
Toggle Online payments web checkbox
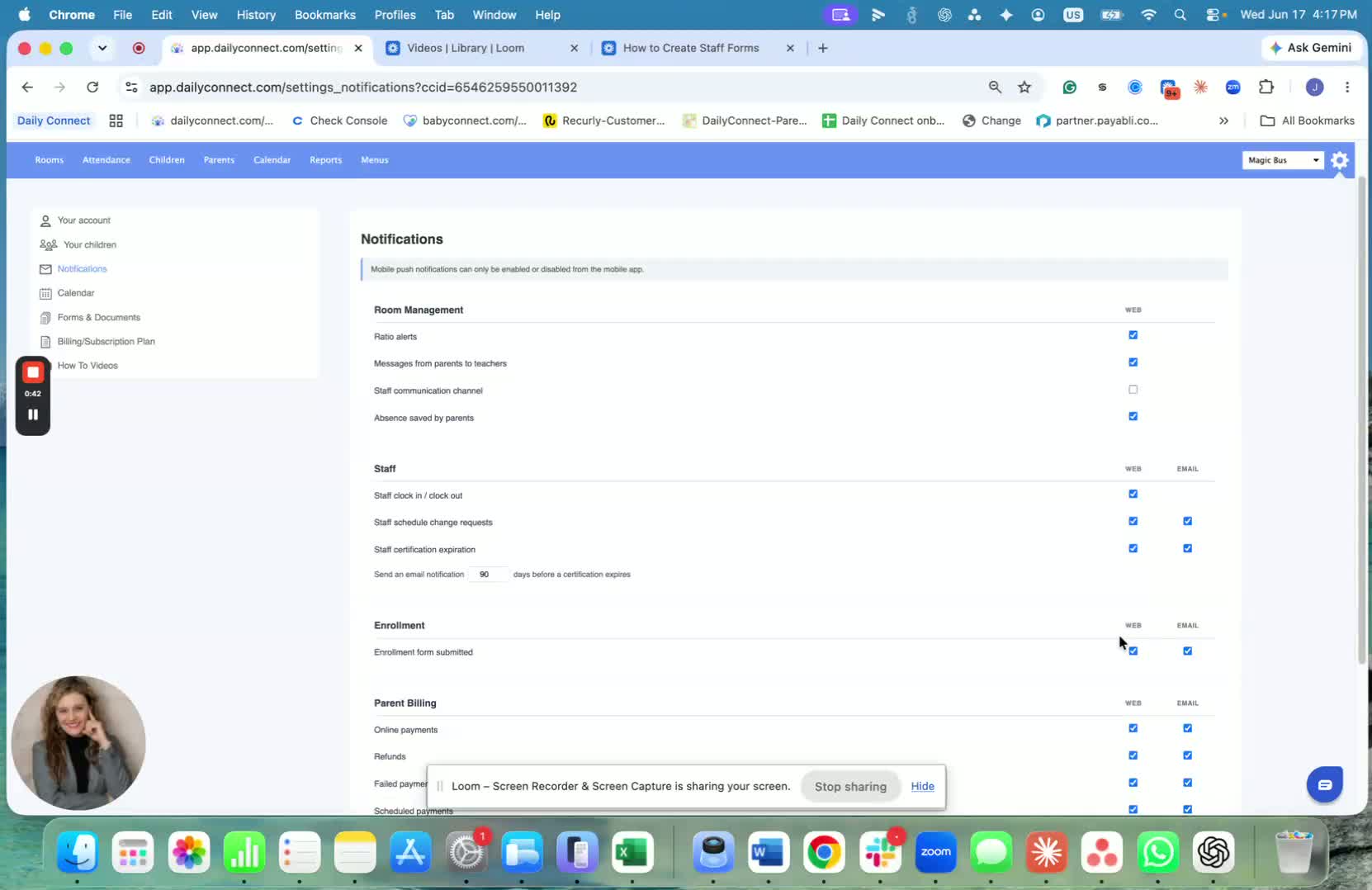[x=1133, y=728]
